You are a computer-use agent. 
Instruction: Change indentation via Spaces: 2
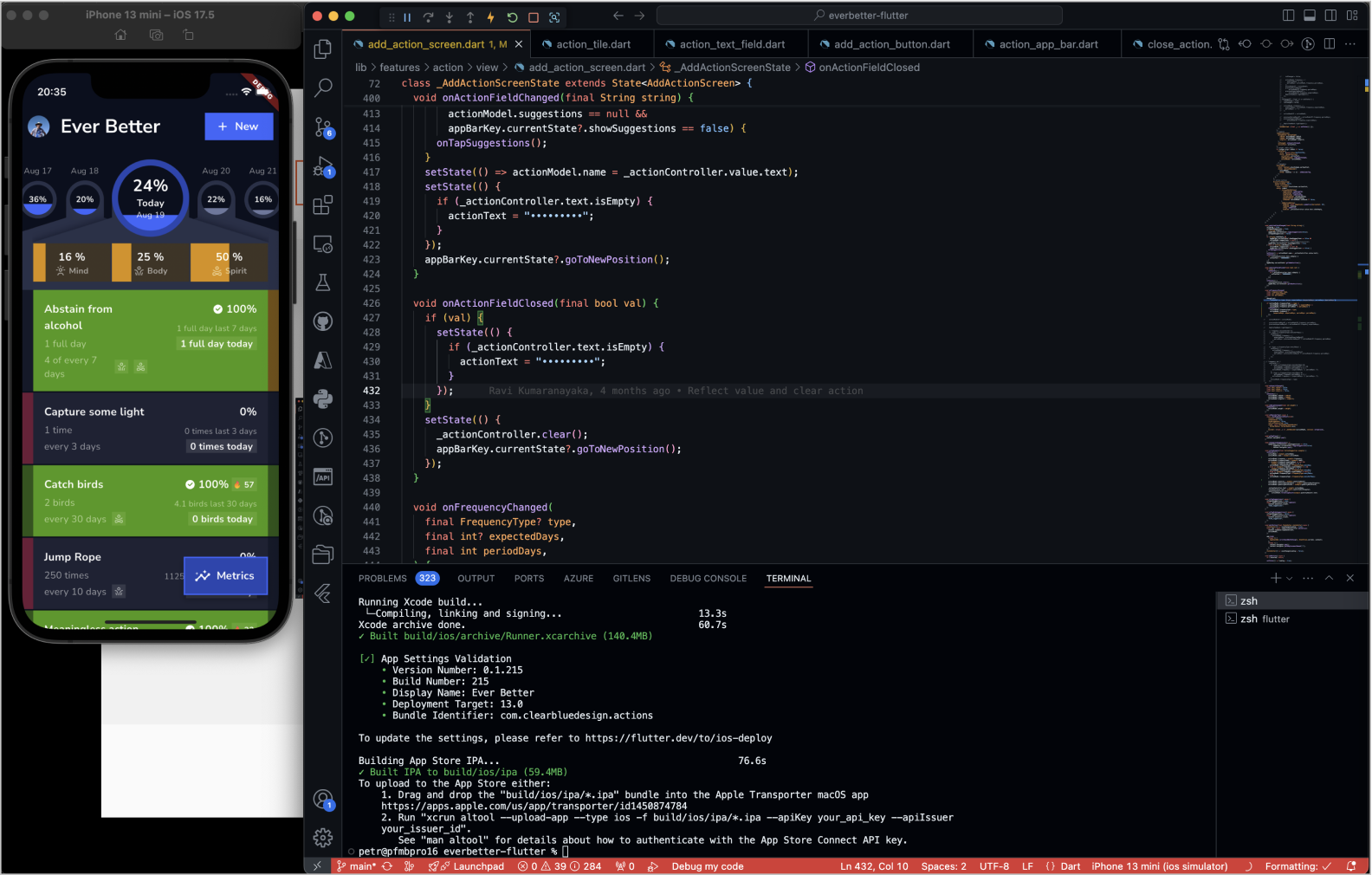[944, 866]
